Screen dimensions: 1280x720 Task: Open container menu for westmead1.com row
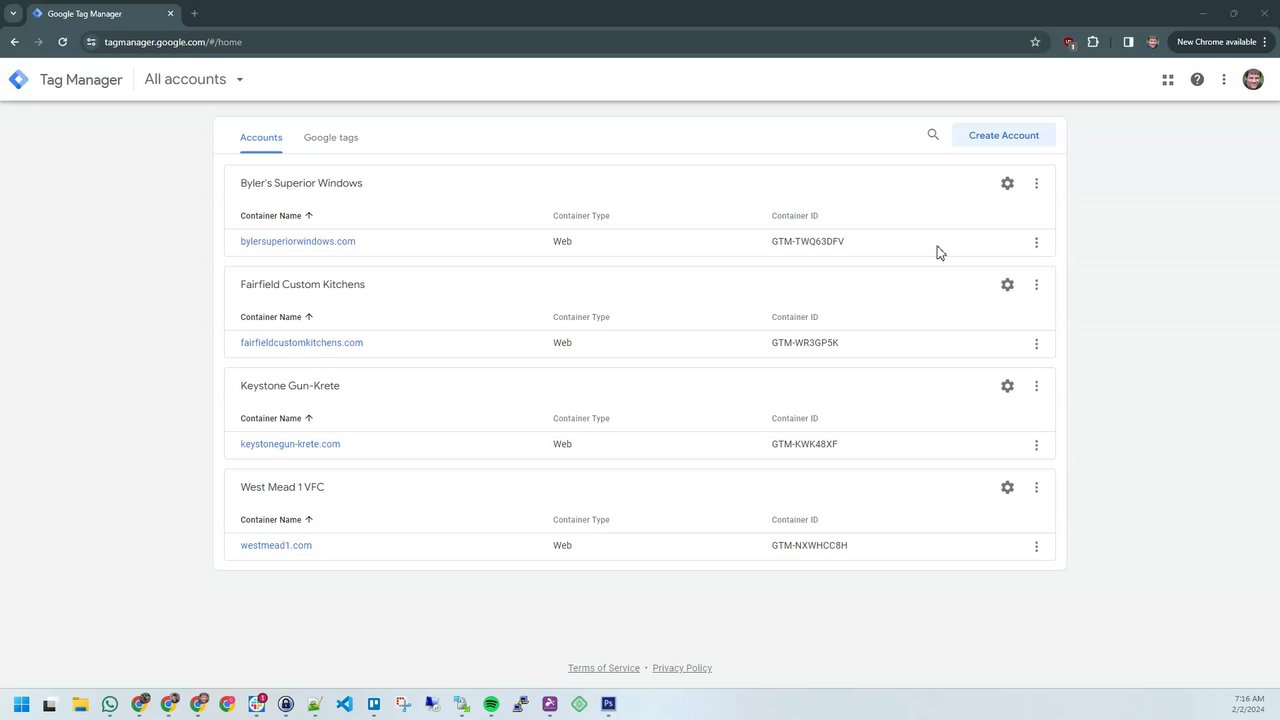pyautogui.click(x=1036, y=546)
